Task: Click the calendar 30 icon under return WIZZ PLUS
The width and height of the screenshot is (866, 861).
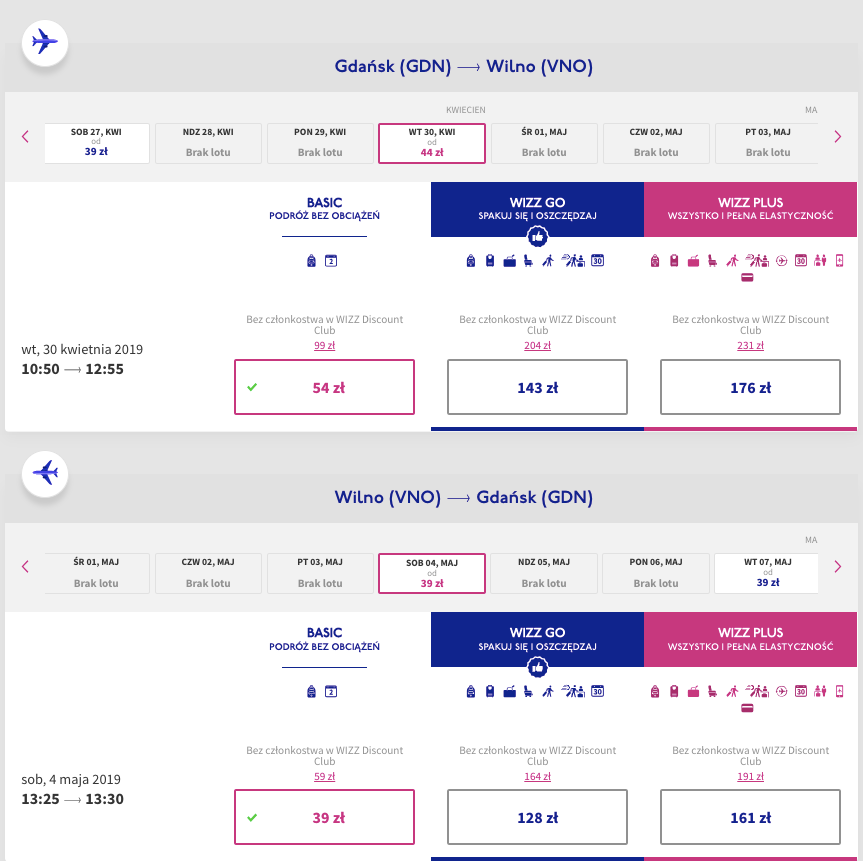Action: [x=800, y=691]
